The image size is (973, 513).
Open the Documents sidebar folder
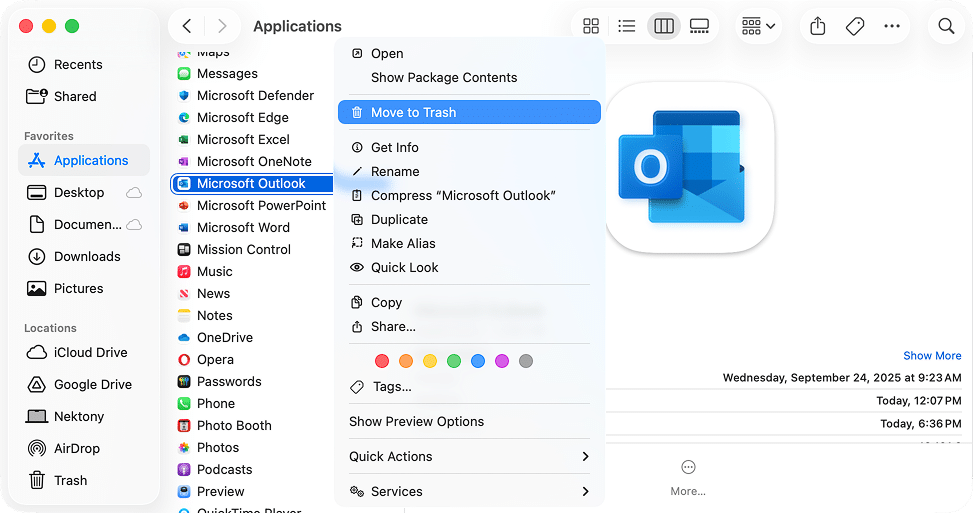[84, 225]
